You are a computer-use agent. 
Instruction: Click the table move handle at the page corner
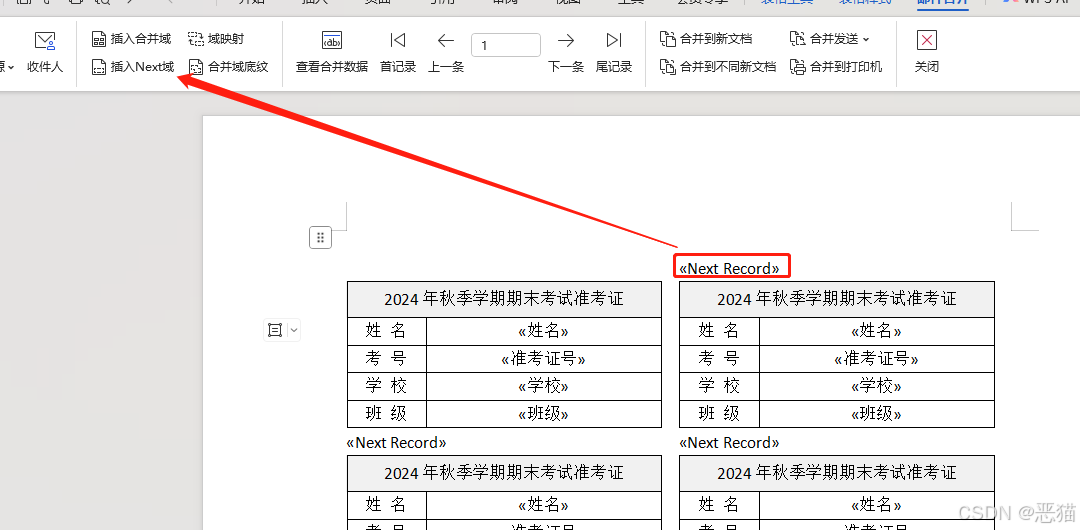(320, 238)
